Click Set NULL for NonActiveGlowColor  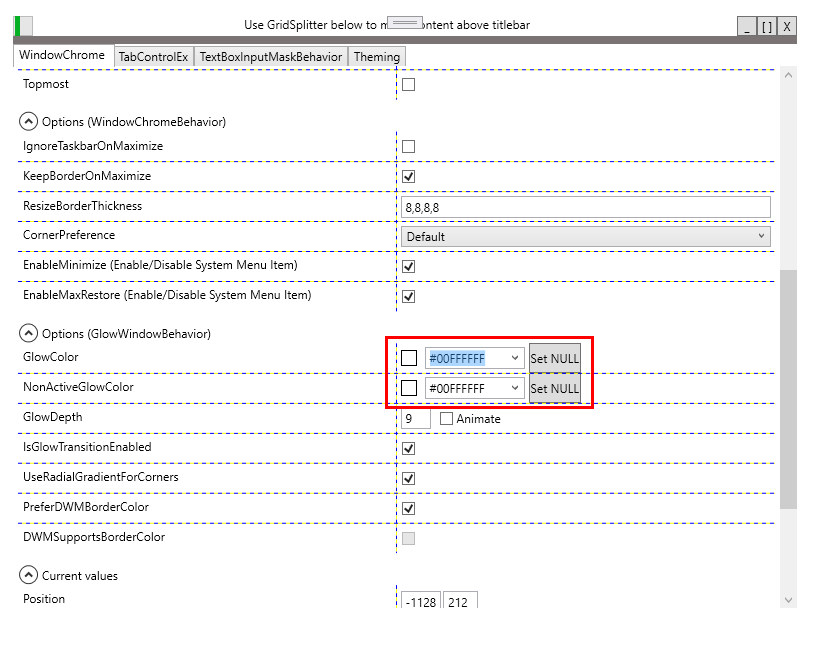click(554, 388)
